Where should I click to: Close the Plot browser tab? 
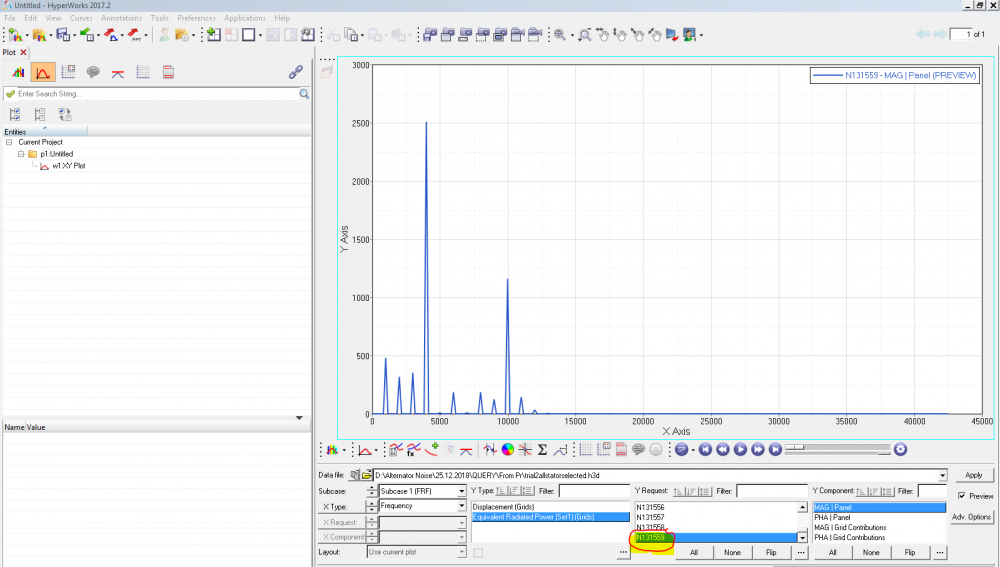coord(24,52)
